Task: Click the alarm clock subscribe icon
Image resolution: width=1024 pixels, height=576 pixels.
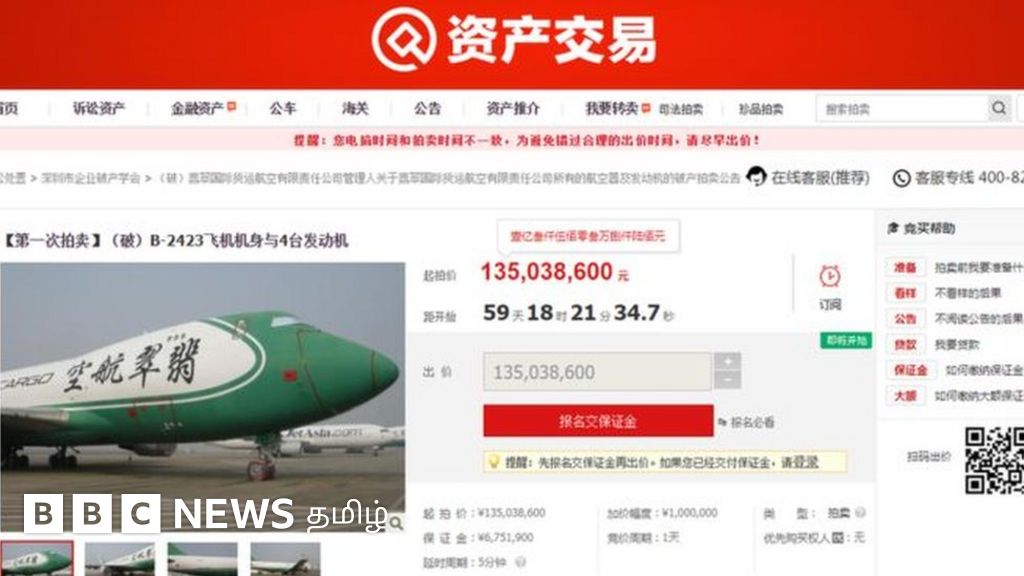Action: point(830,276)
